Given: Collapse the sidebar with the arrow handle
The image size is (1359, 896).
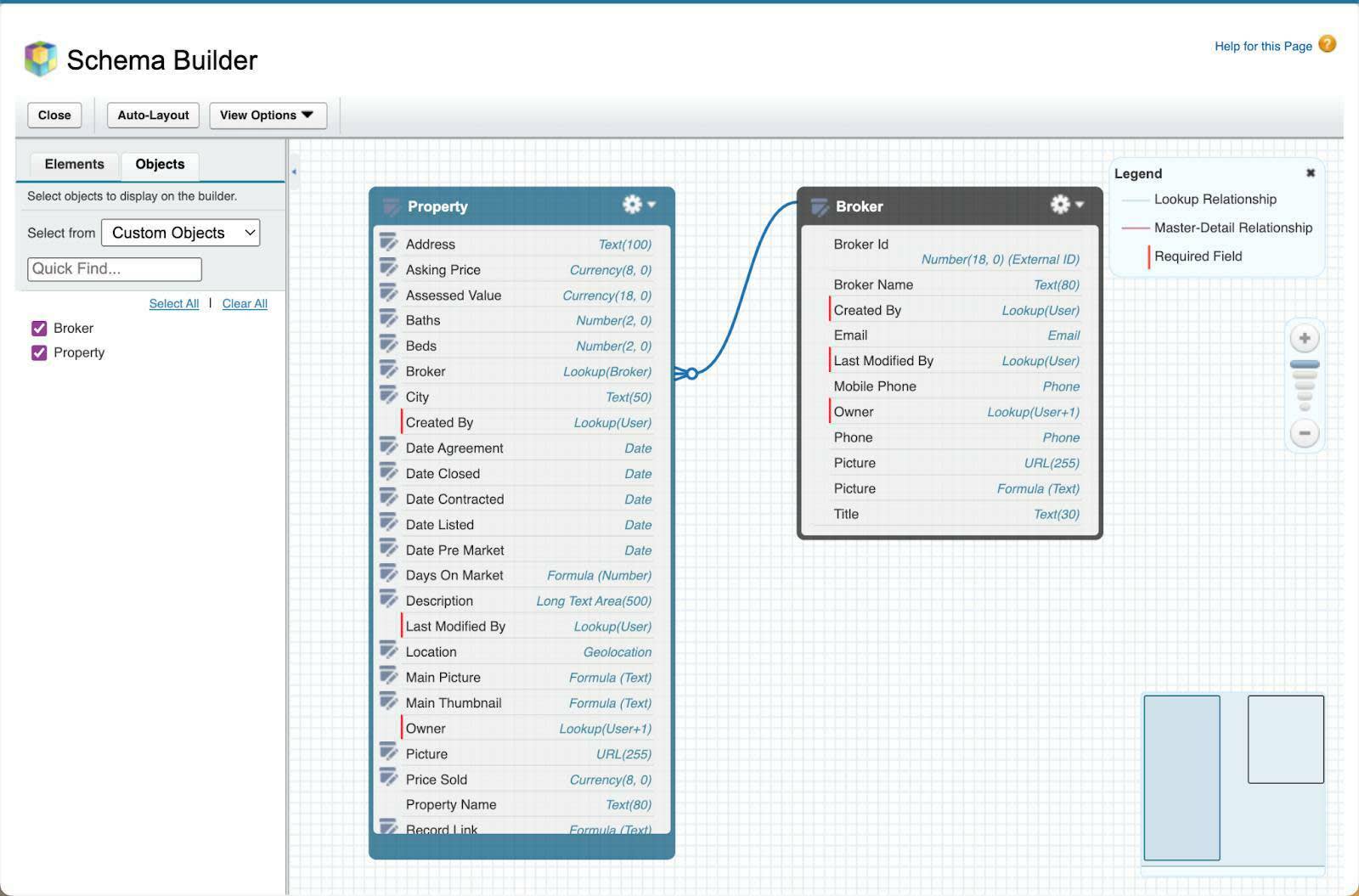Looking at the screenshot, I should (x=294, y=172).
